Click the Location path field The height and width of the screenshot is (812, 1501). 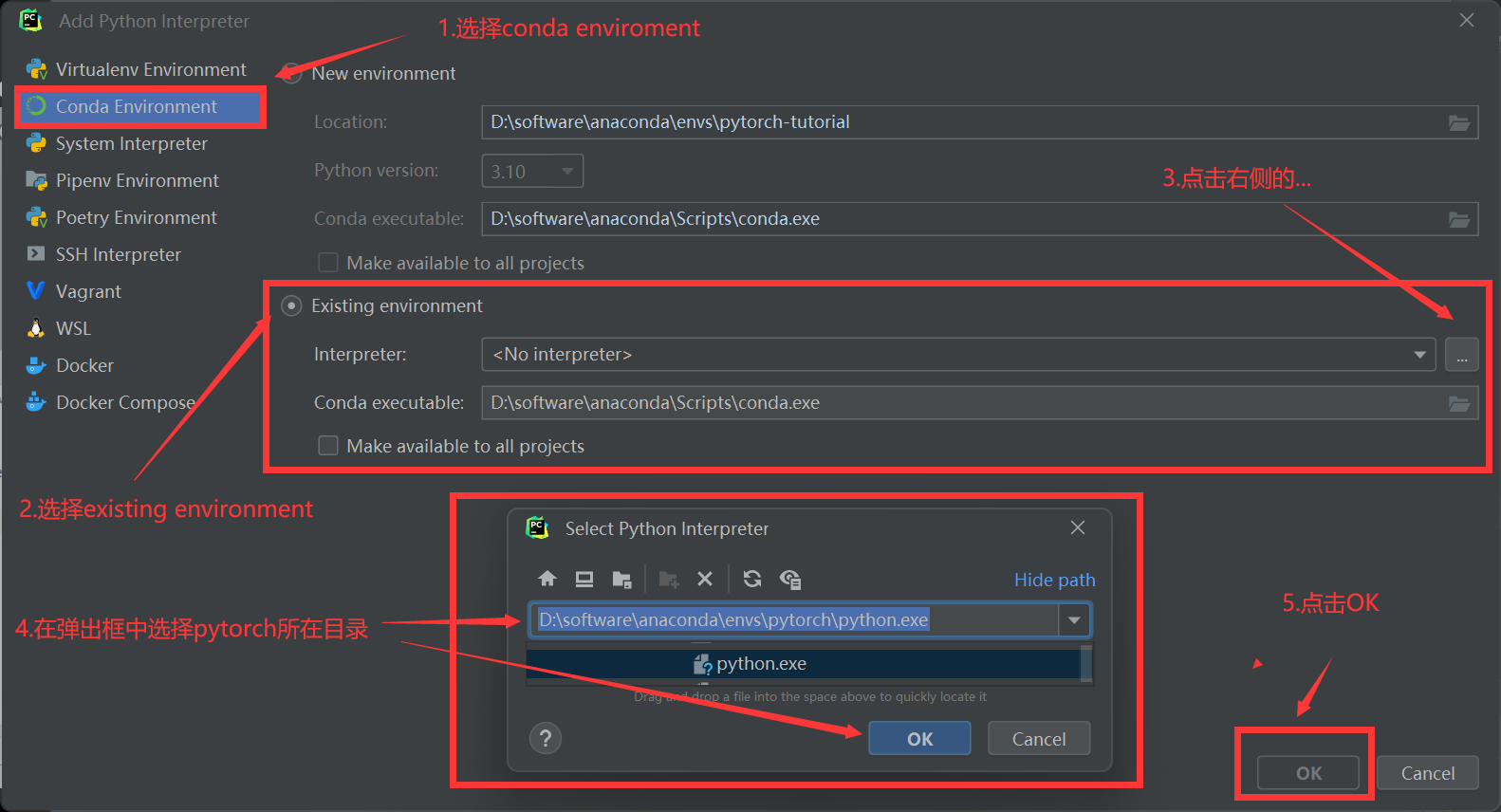[x=980, y=122]
